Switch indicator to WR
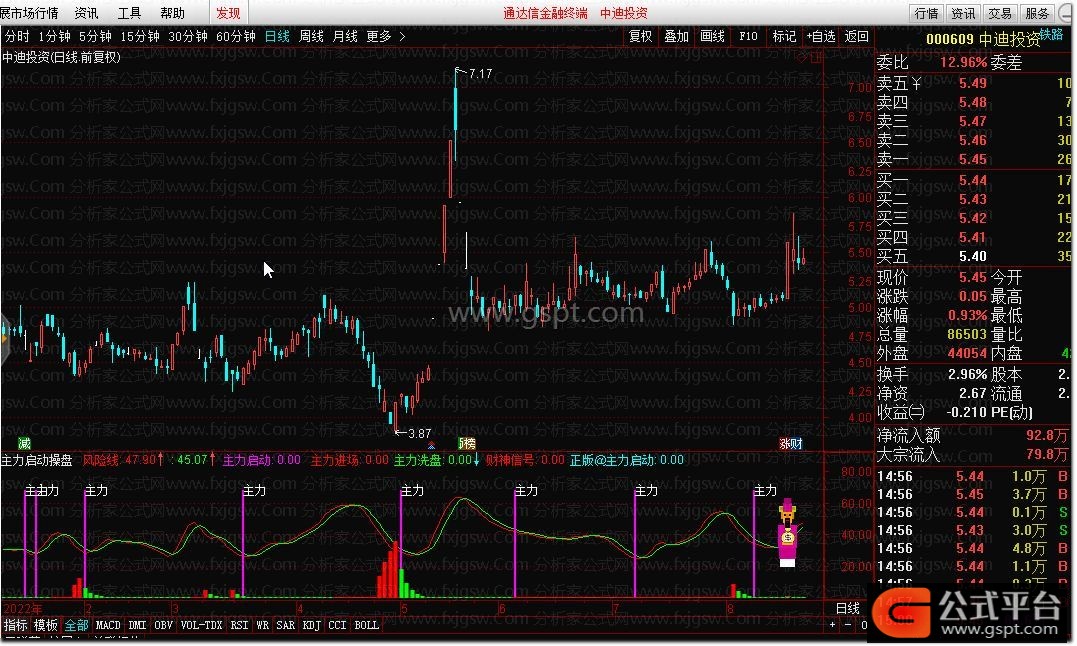This screenshot has height=646, width=1077. (x=262, y=625)
